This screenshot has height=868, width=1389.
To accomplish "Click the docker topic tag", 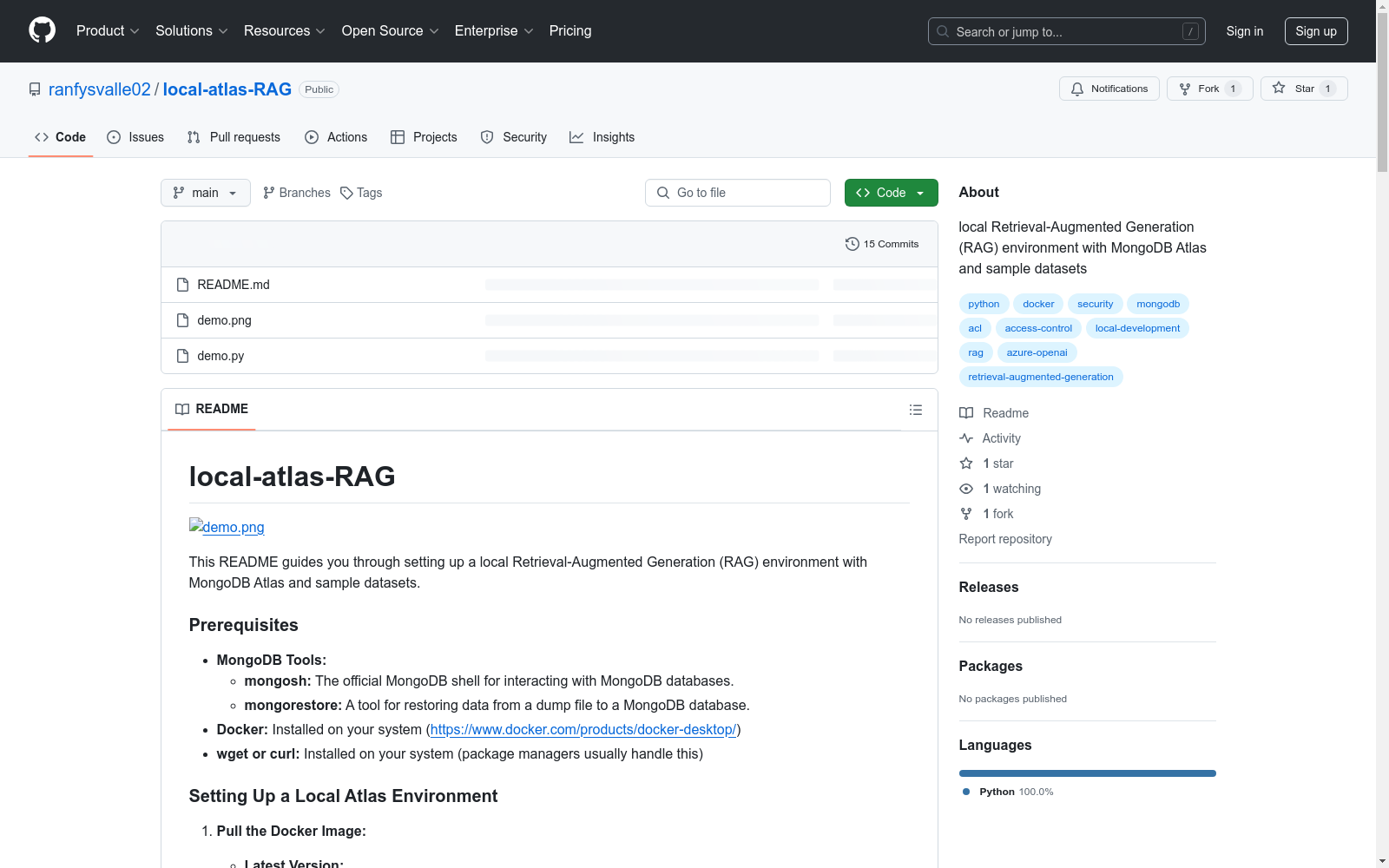I will tap(1038, 304).
